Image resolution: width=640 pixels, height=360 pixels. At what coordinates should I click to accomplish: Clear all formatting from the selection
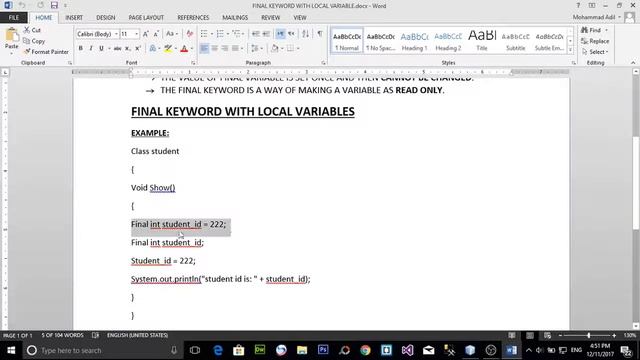click(190, 34)
